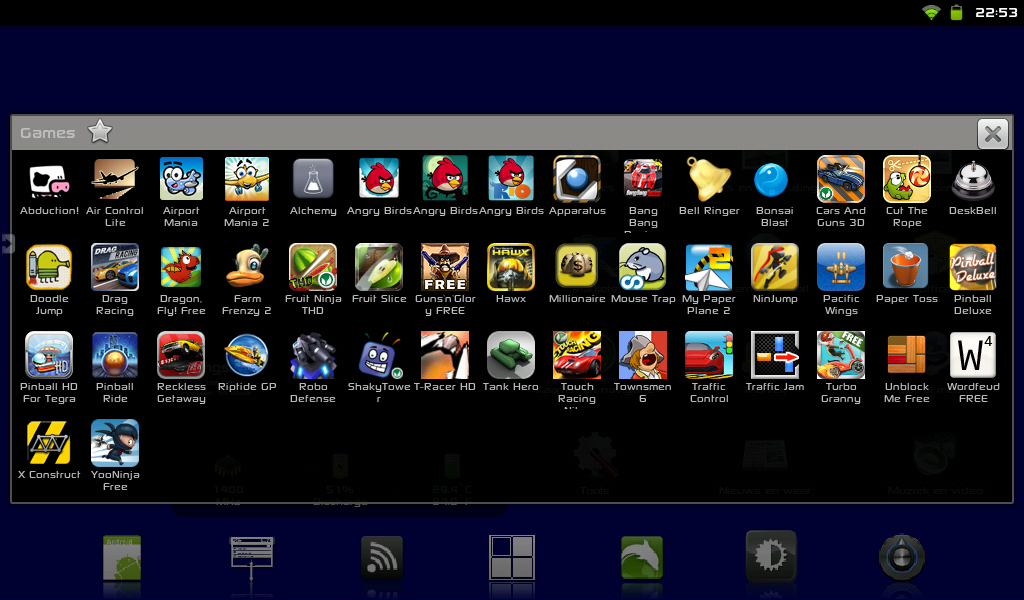Open the Dolphin browser dock icon
The height and width of the screenshot is (600, 1024).
click(641, 557)
